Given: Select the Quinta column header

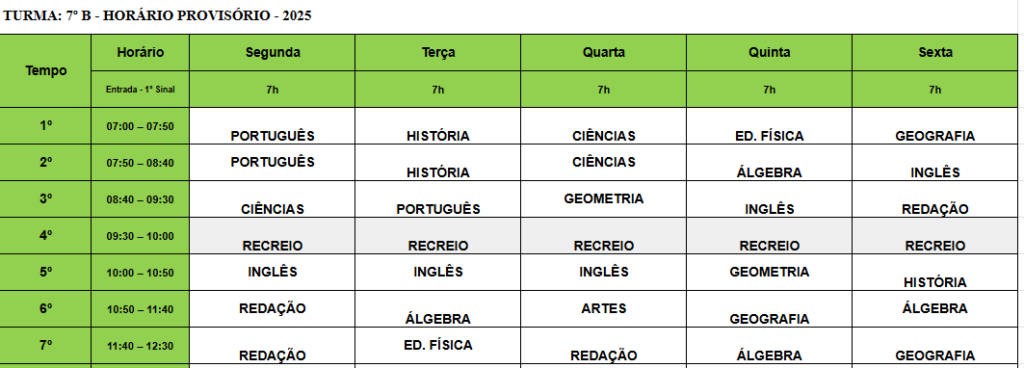Looking at the screenshot, I should tap(769, 53).
